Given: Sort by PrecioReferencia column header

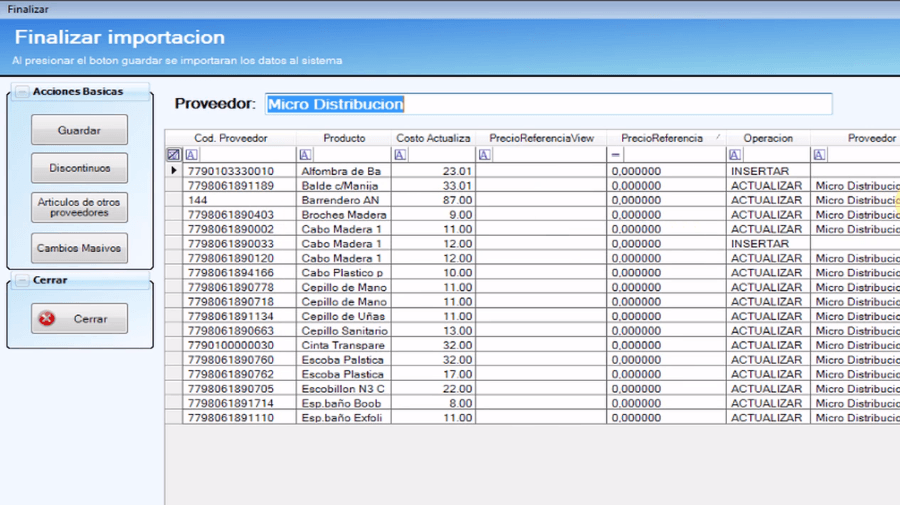Looking at the screenshot, I should coord(661,138).
